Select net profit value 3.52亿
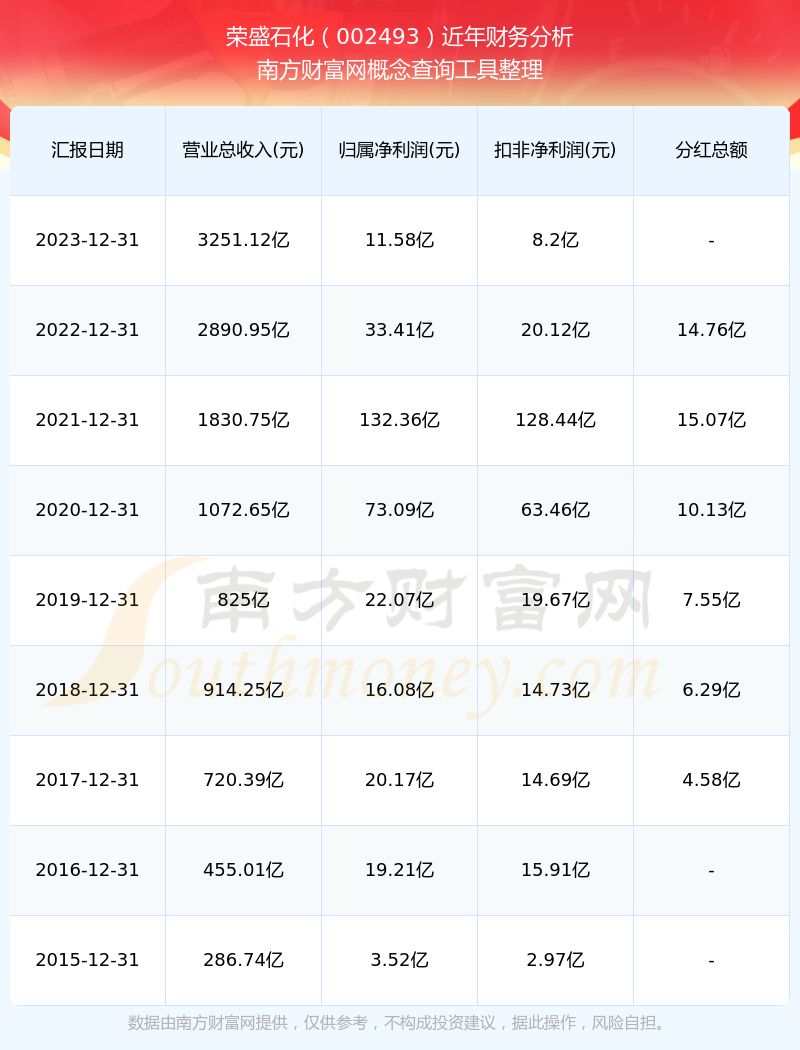Image resolution: width=800 pixels, height=1050 pixels. (x=400, y=960)
